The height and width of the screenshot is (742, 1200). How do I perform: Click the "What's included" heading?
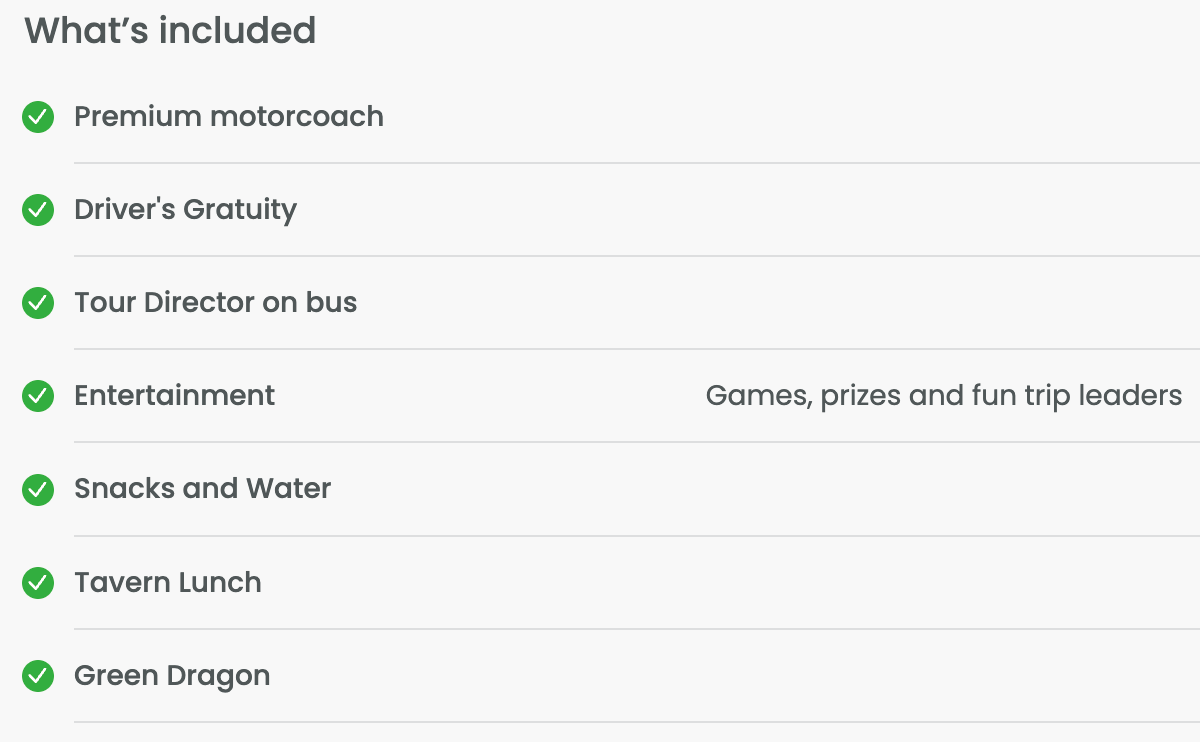tap(170, 31)
